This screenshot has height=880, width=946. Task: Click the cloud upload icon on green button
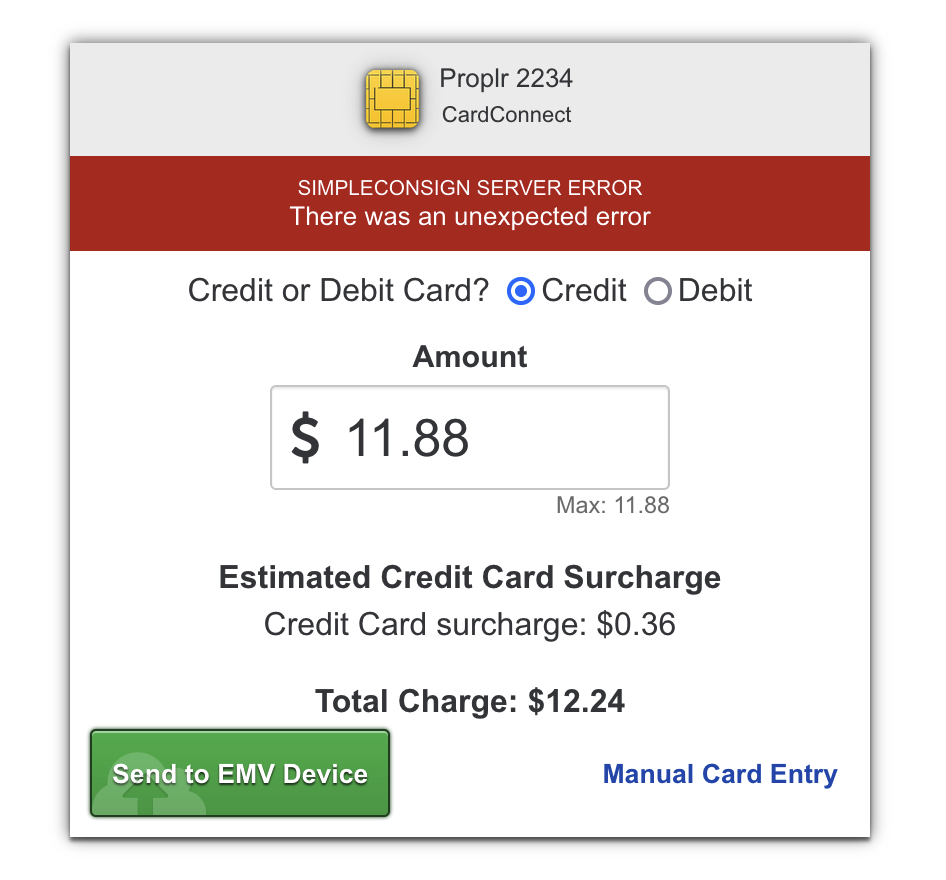point(152,784)
